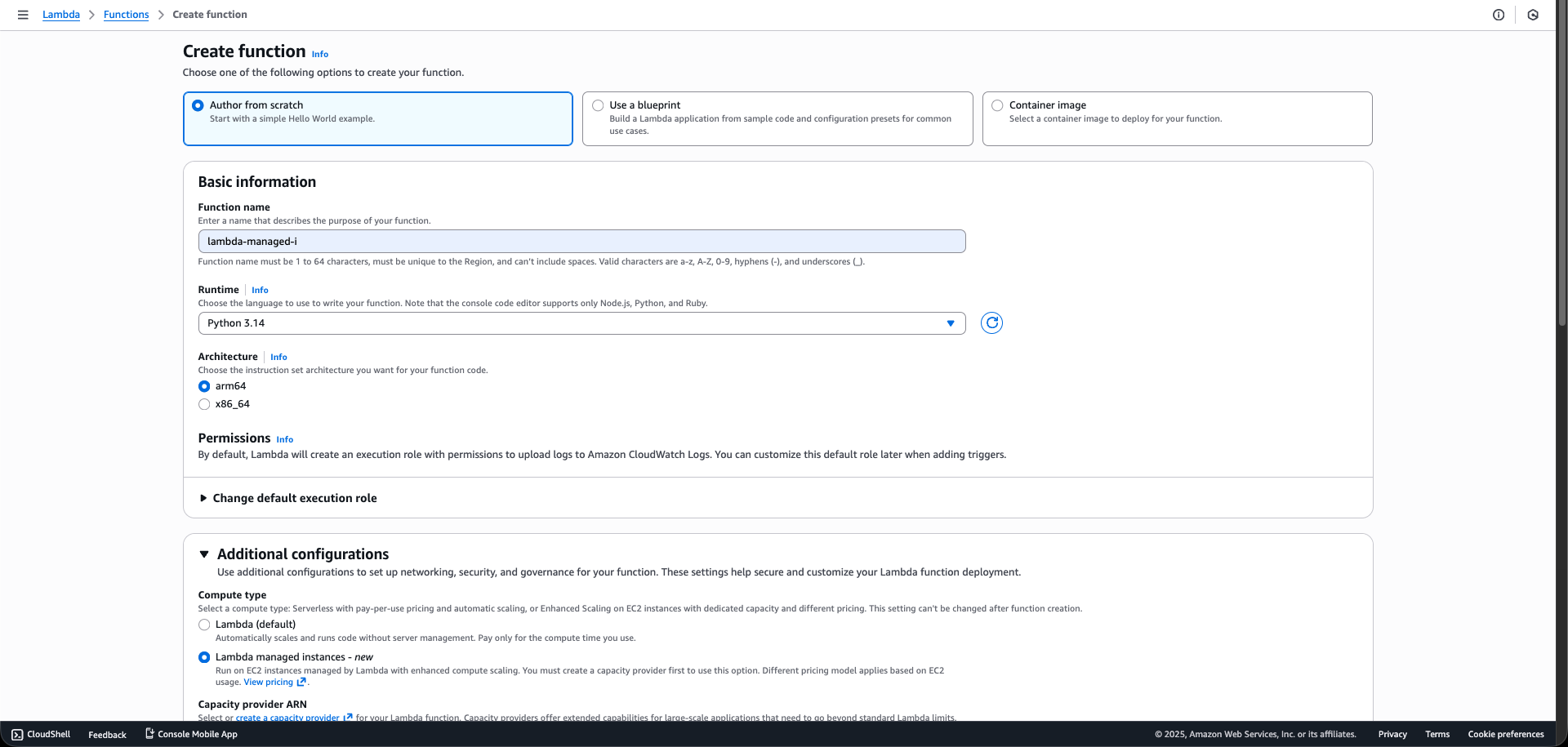The width and height of the screenshot is (1568, 747).
Task: Click the Console Mobile App icon
Action: click(x=149, y=734)
